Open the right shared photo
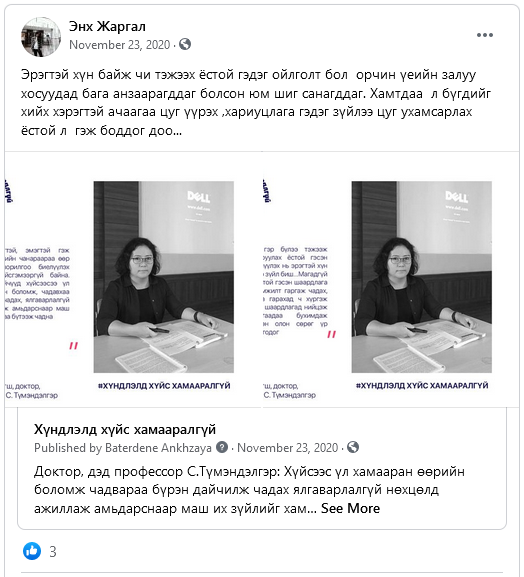This screenshot has width=524, height=577. click(391, 280)
